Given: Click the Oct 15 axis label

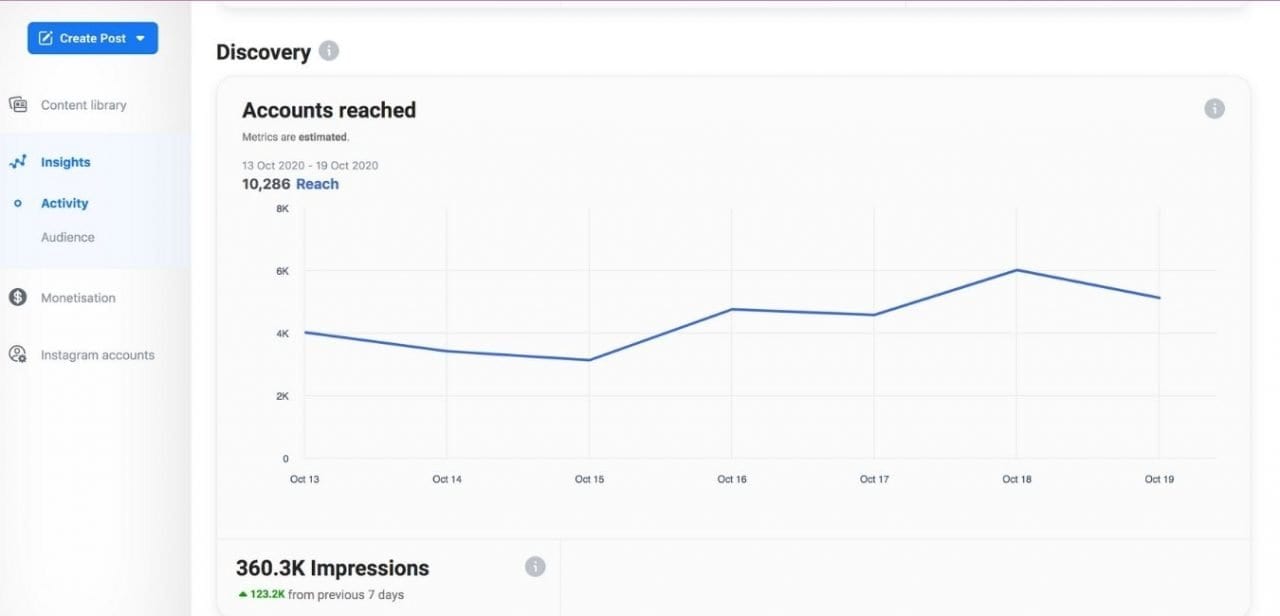Looking at the screenshot, I should click(589, 479).
